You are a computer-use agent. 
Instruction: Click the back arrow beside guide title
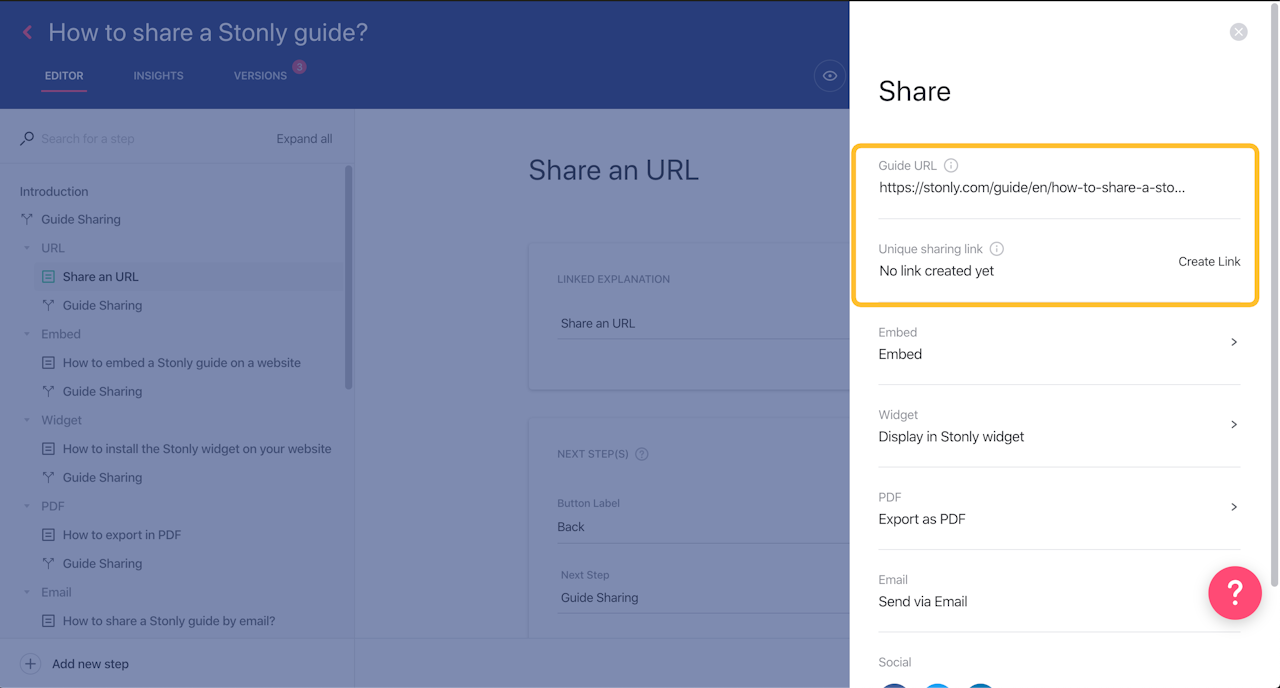pos(28,33)
